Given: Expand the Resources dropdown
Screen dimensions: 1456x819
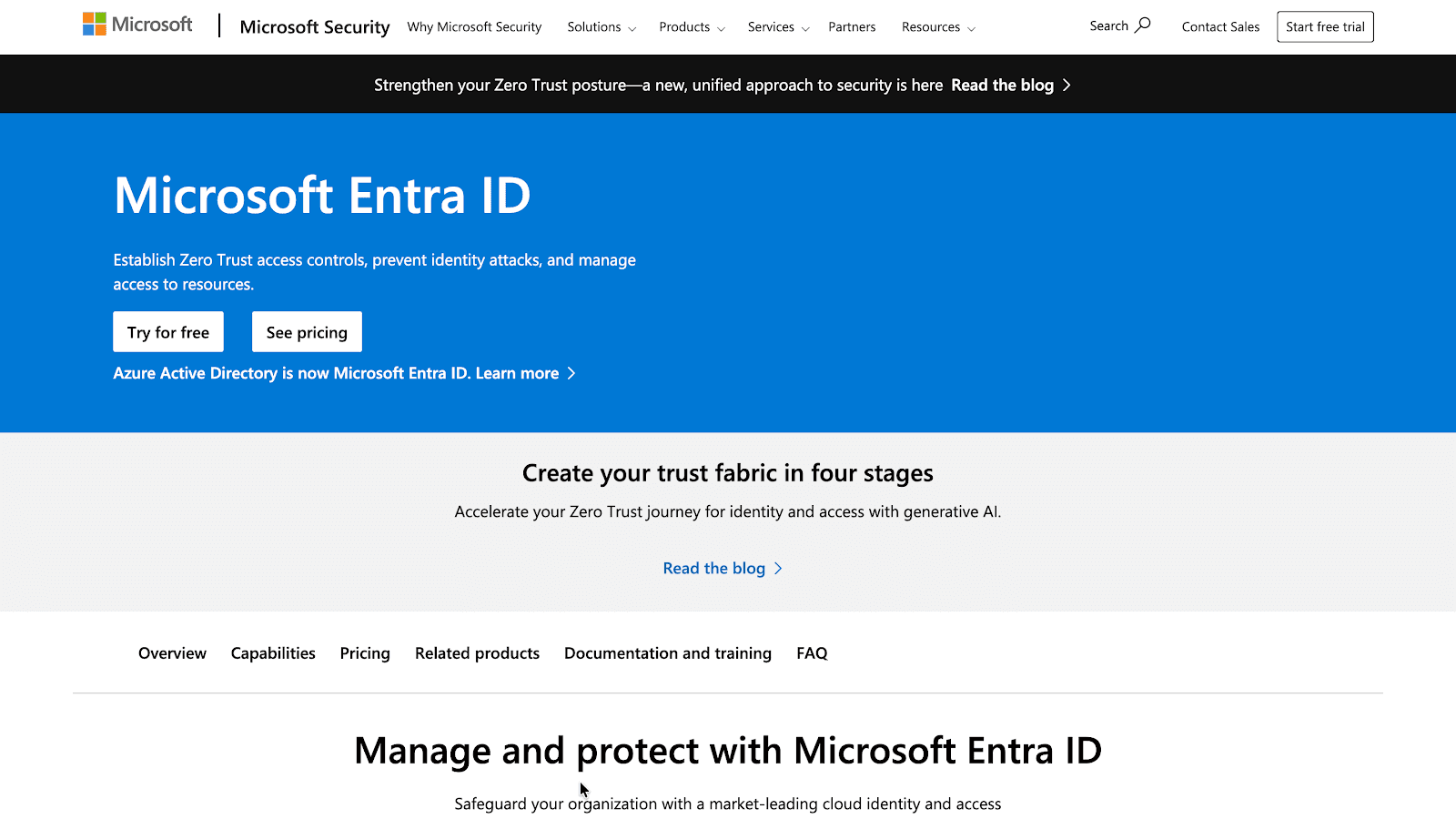Looking at the screenshot, I should tap(971, 28).
